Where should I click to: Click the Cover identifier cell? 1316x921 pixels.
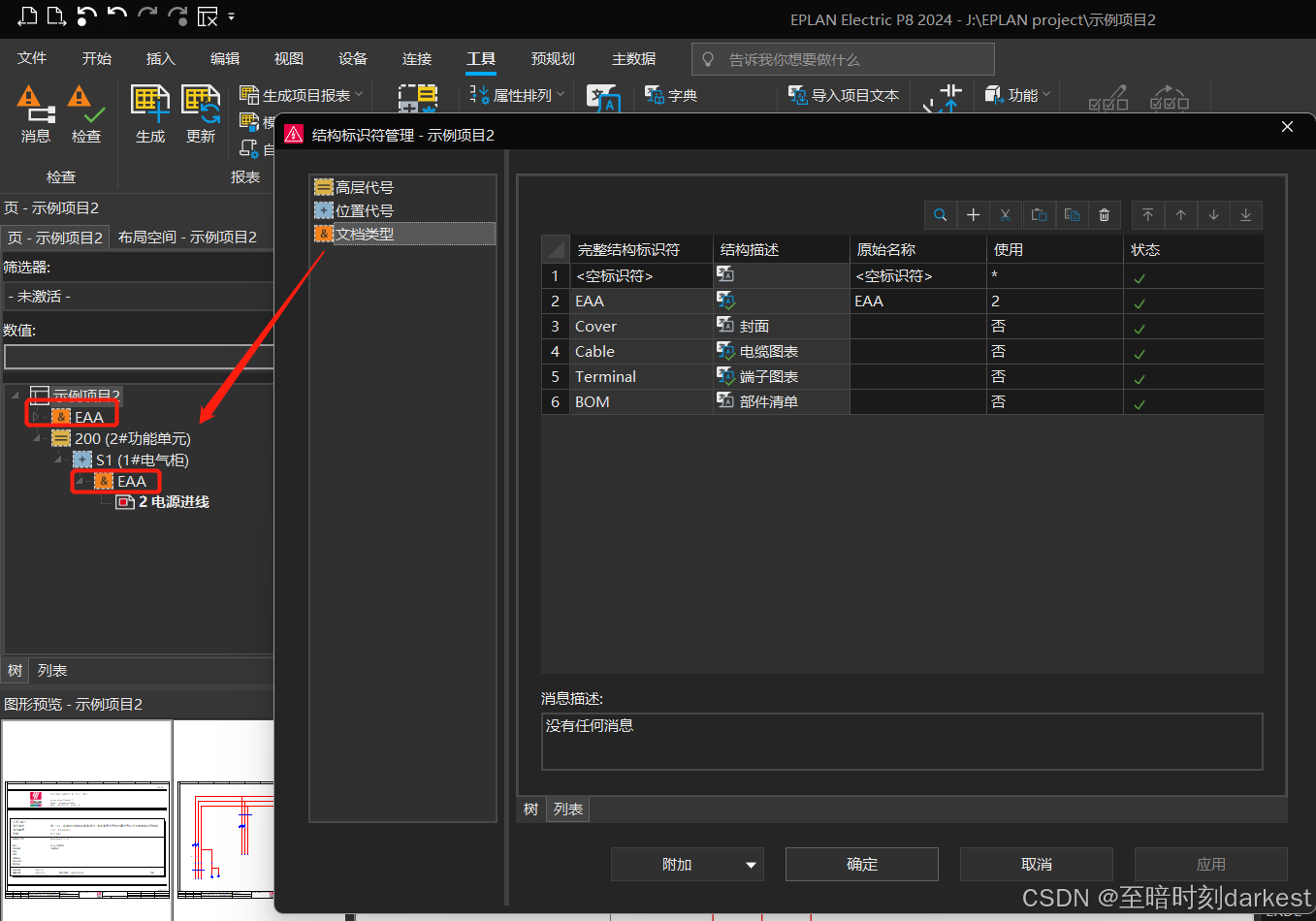point(641,326)
